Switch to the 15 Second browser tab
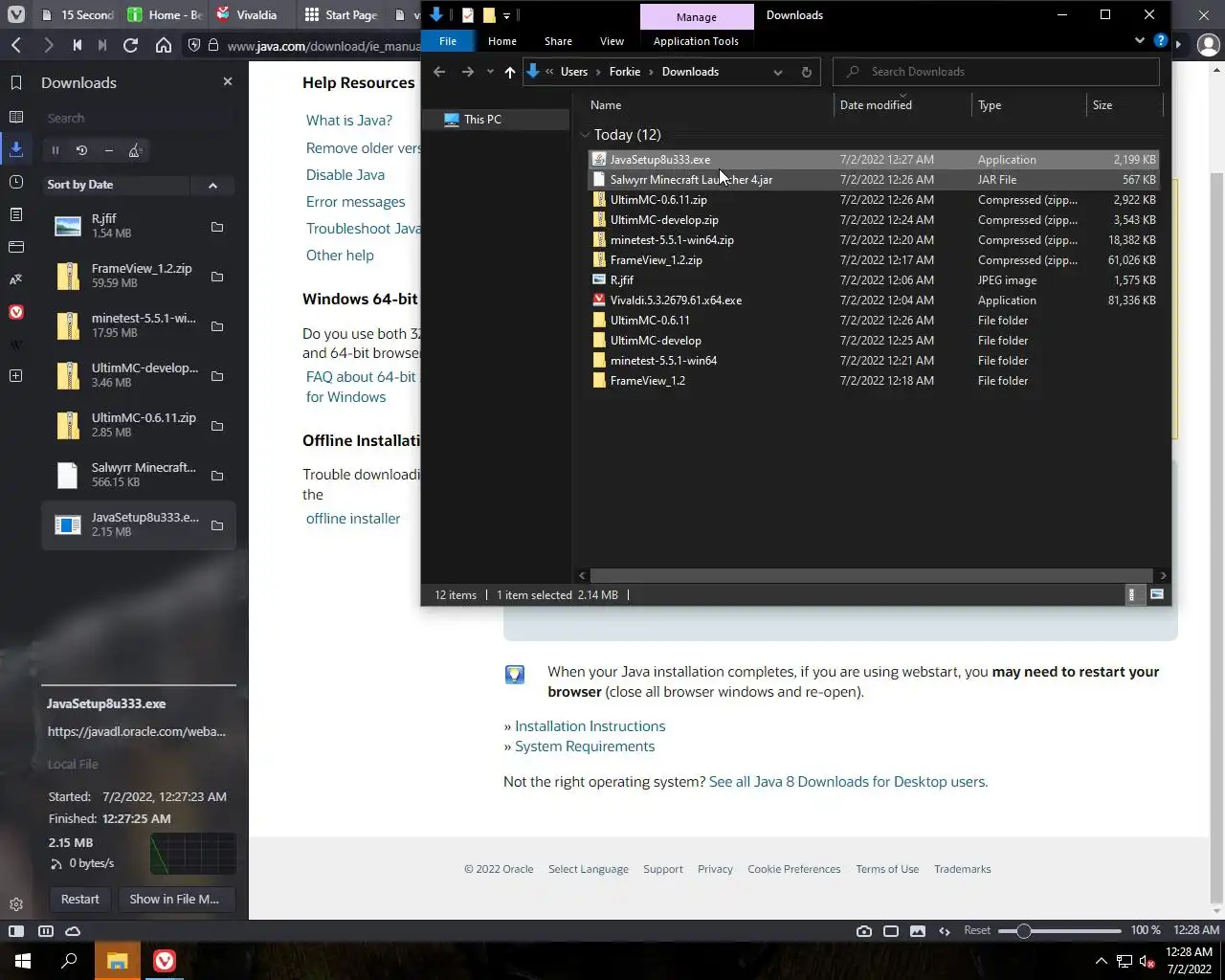1225x980 pixels. (x=78, y=15)
